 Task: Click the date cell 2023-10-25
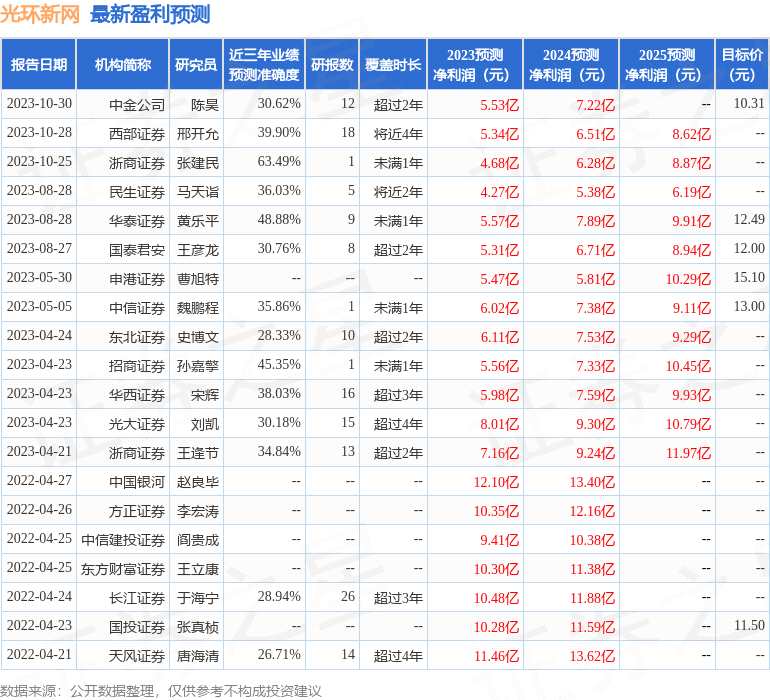[39, 162]
